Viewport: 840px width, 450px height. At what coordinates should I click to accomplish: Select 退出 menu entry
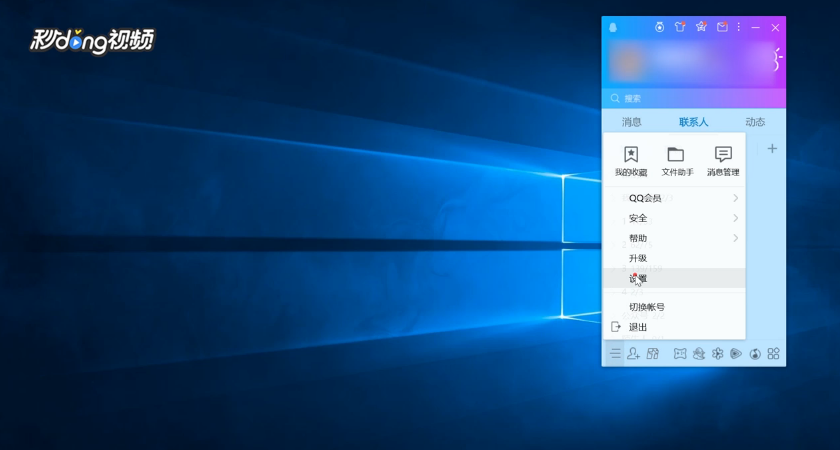(x=674, y=327)
